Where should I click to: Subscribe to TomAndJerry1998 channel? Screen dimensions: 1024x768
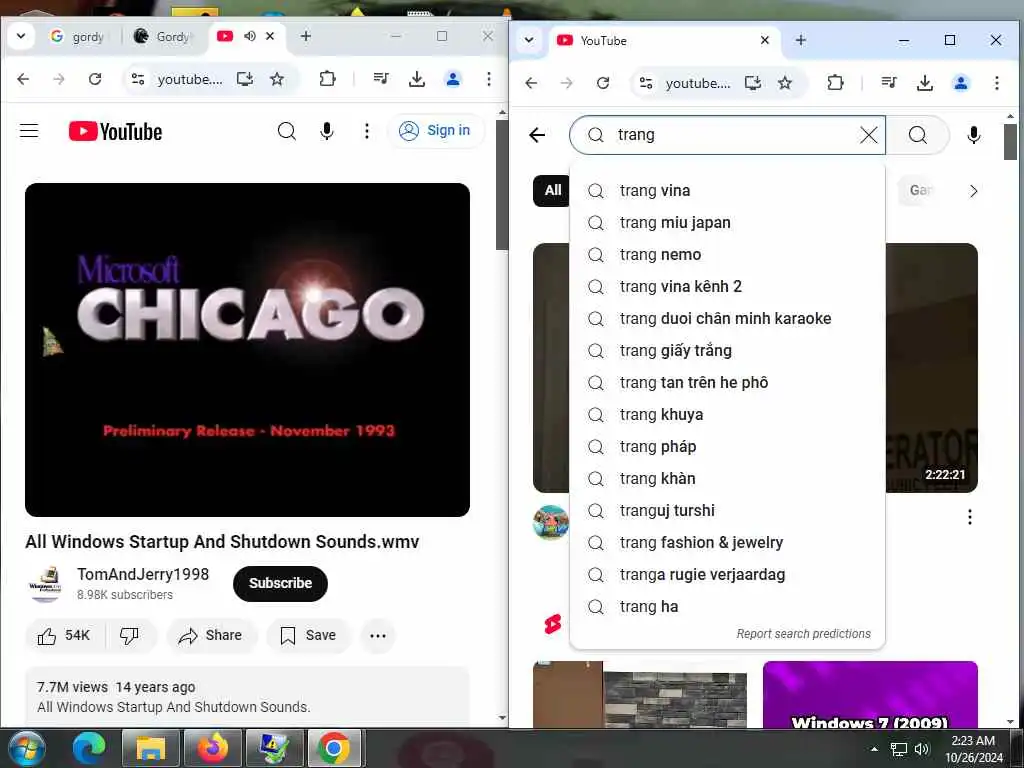coord(280,583)
